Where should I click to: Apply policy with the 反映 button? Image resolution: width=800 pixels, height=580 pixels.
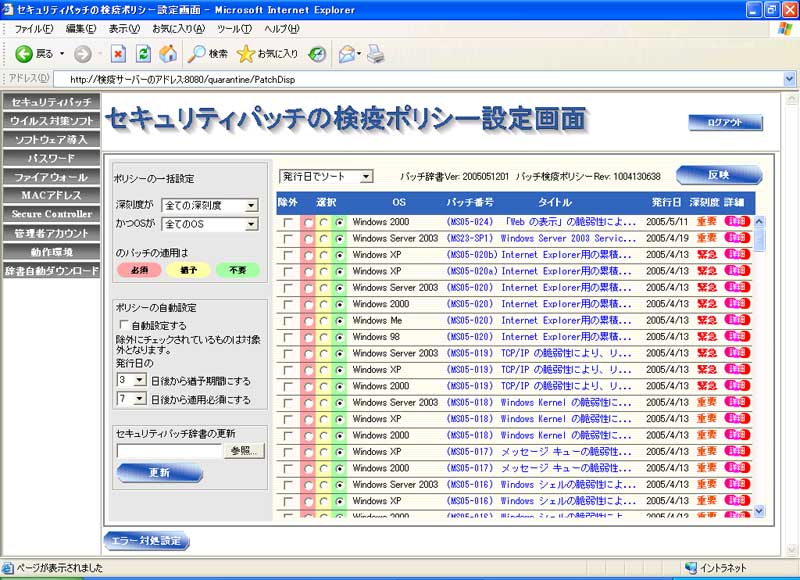(x=719, y=175)
